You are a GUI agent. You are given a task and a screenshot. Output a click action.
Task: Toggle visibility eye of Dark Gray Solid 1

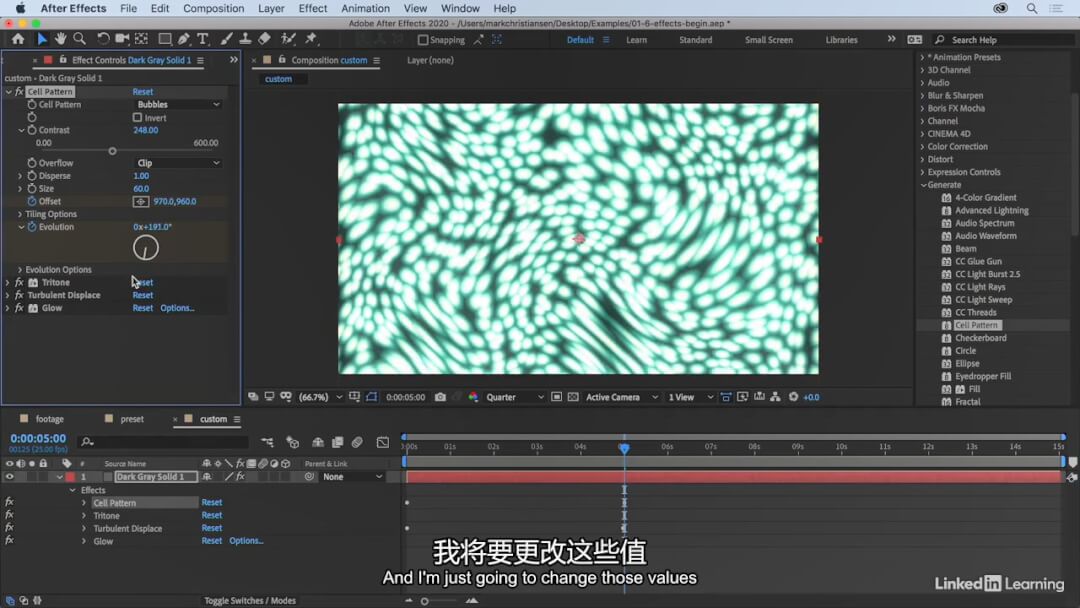10,476
